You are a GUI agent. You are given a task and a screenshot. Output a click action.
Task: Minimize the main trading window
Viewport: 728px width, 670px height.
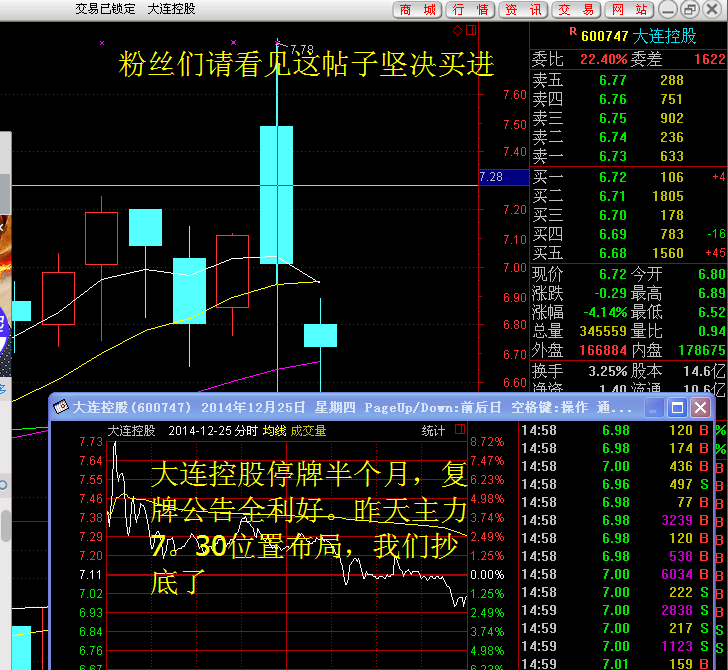pos(668,9)
